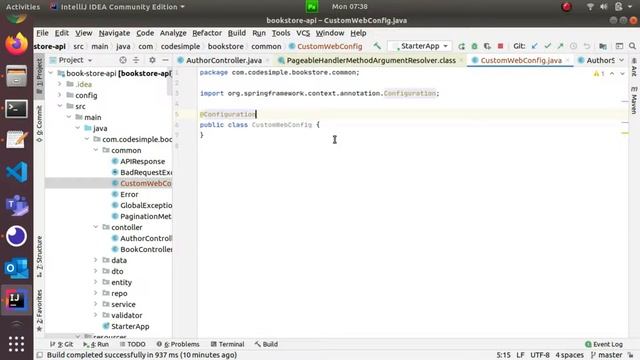The image size is (640, 360).
Task: Click Activities in the top bar
Action: tap(23, 7)
